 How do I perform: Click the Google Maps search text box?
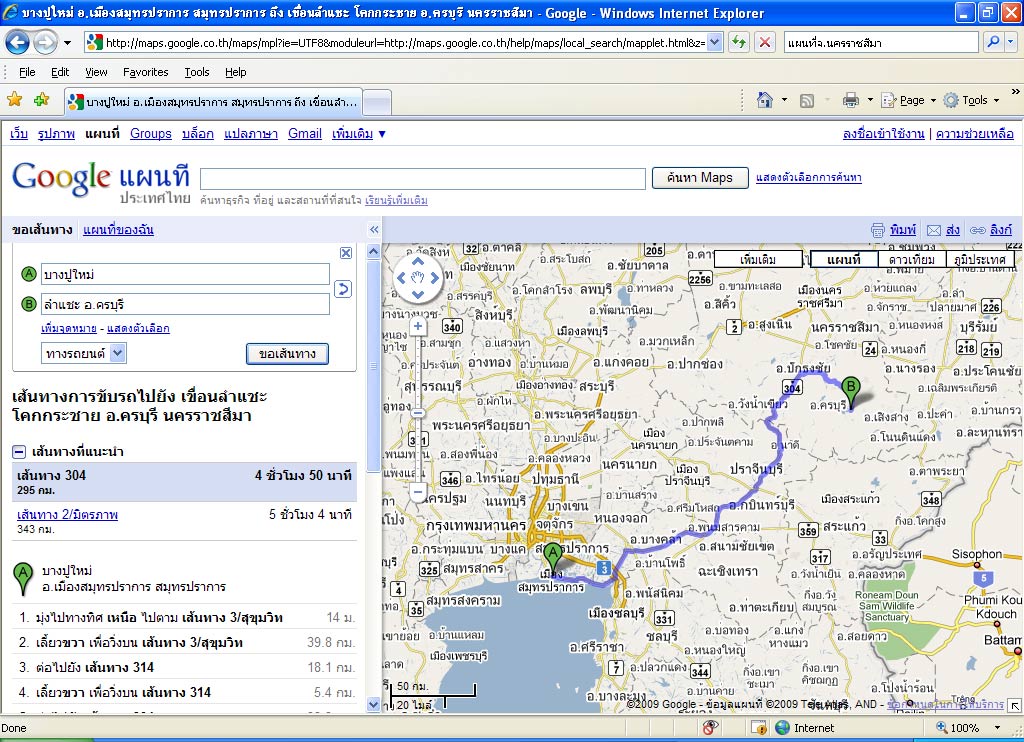point(423,178)
